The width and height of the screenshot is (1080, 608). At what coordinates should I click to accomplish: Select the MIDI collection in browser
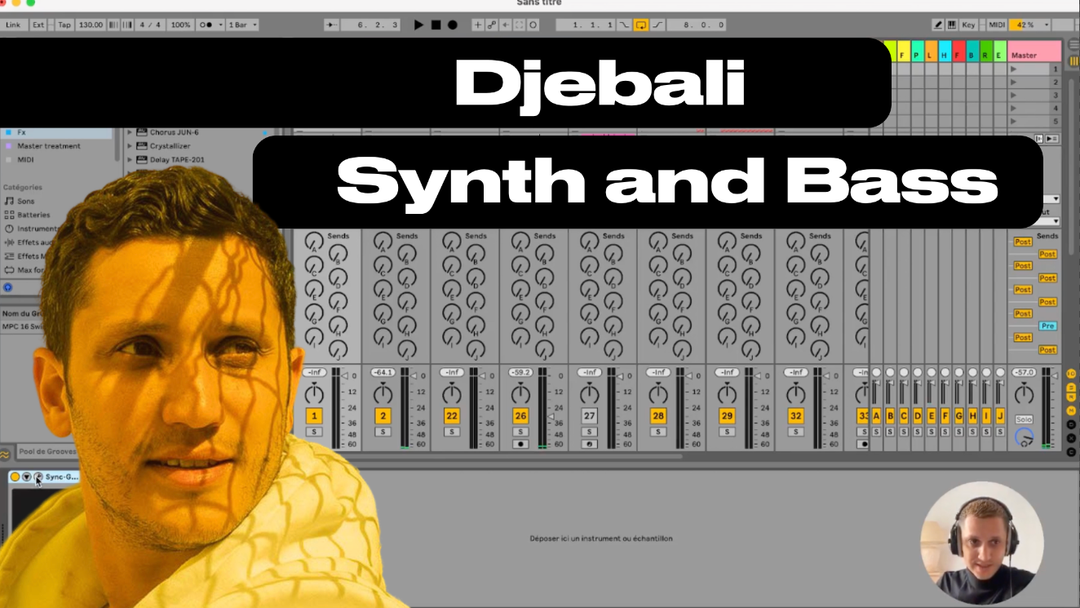pos(25,159)
